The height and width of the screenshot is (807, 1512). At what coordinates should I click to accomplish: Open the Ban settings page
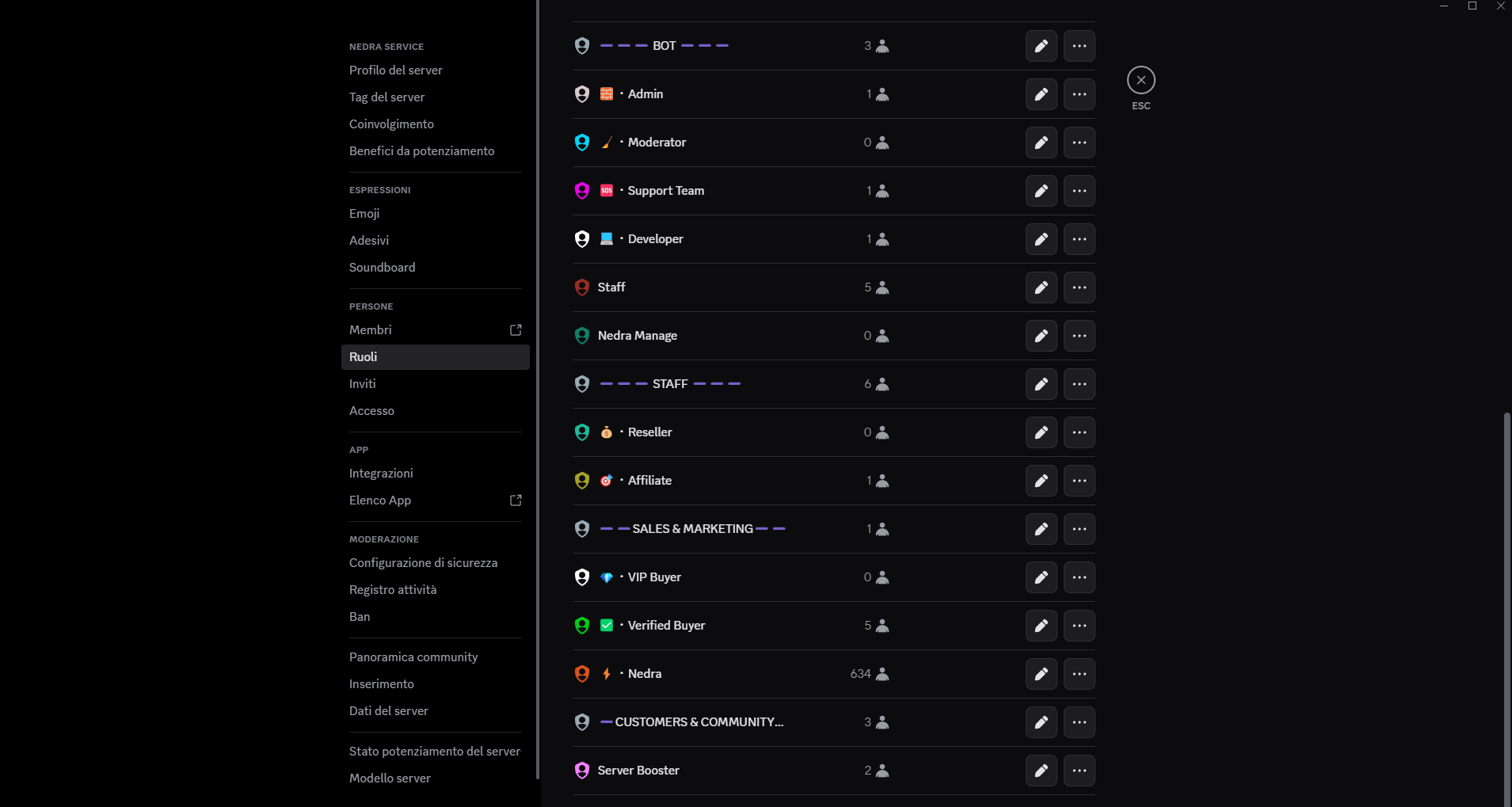coord(360,616)
